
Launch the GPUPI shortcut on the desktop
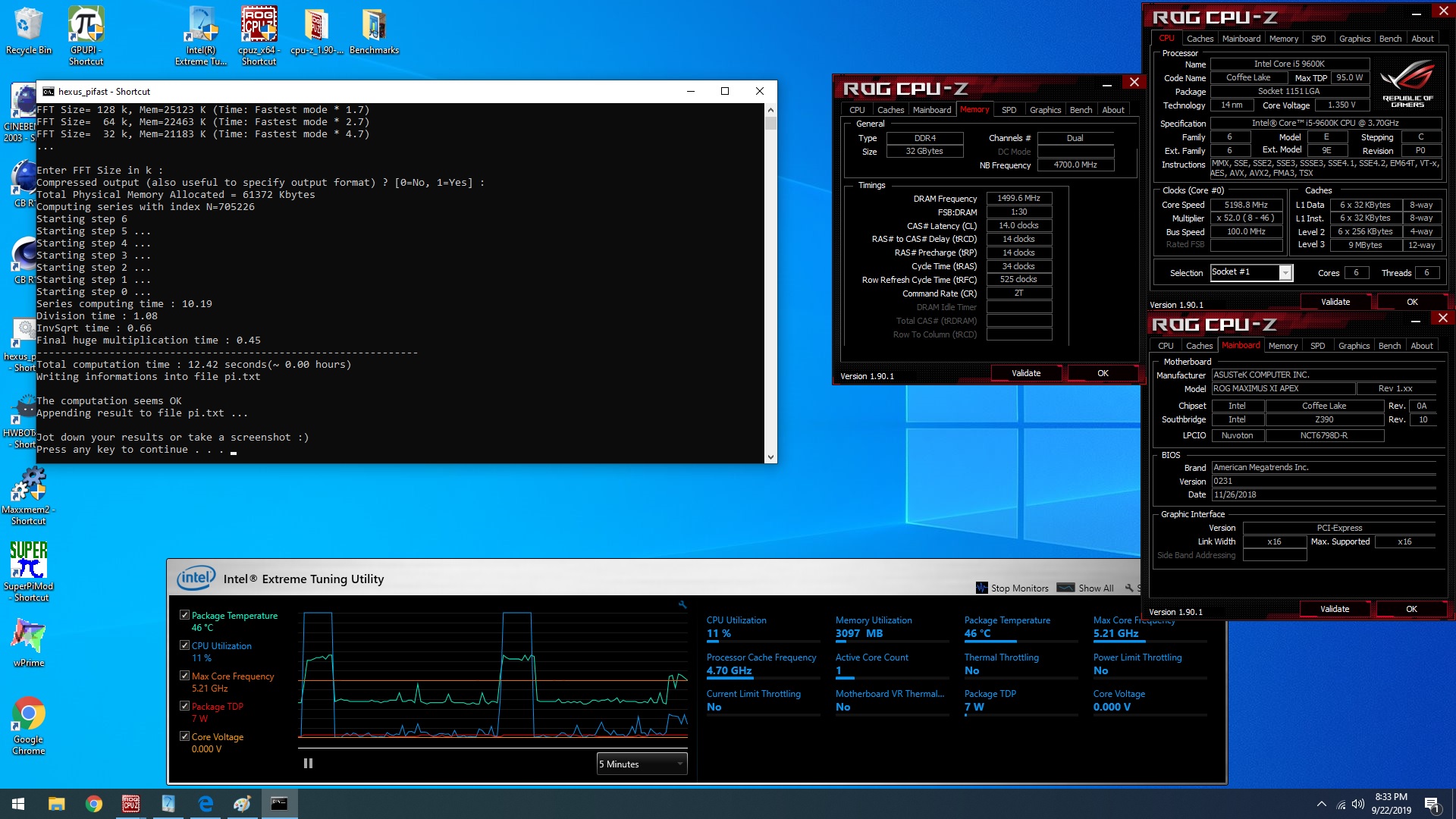click(x=86, y=36)
